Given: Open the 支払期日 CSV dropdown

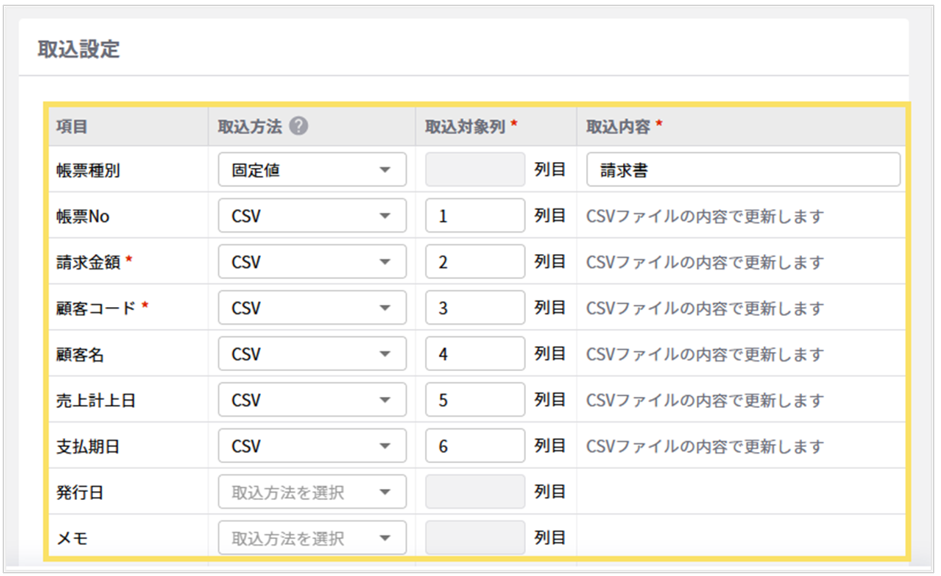Looking at the screenshot, I should [x=311, y=445].
